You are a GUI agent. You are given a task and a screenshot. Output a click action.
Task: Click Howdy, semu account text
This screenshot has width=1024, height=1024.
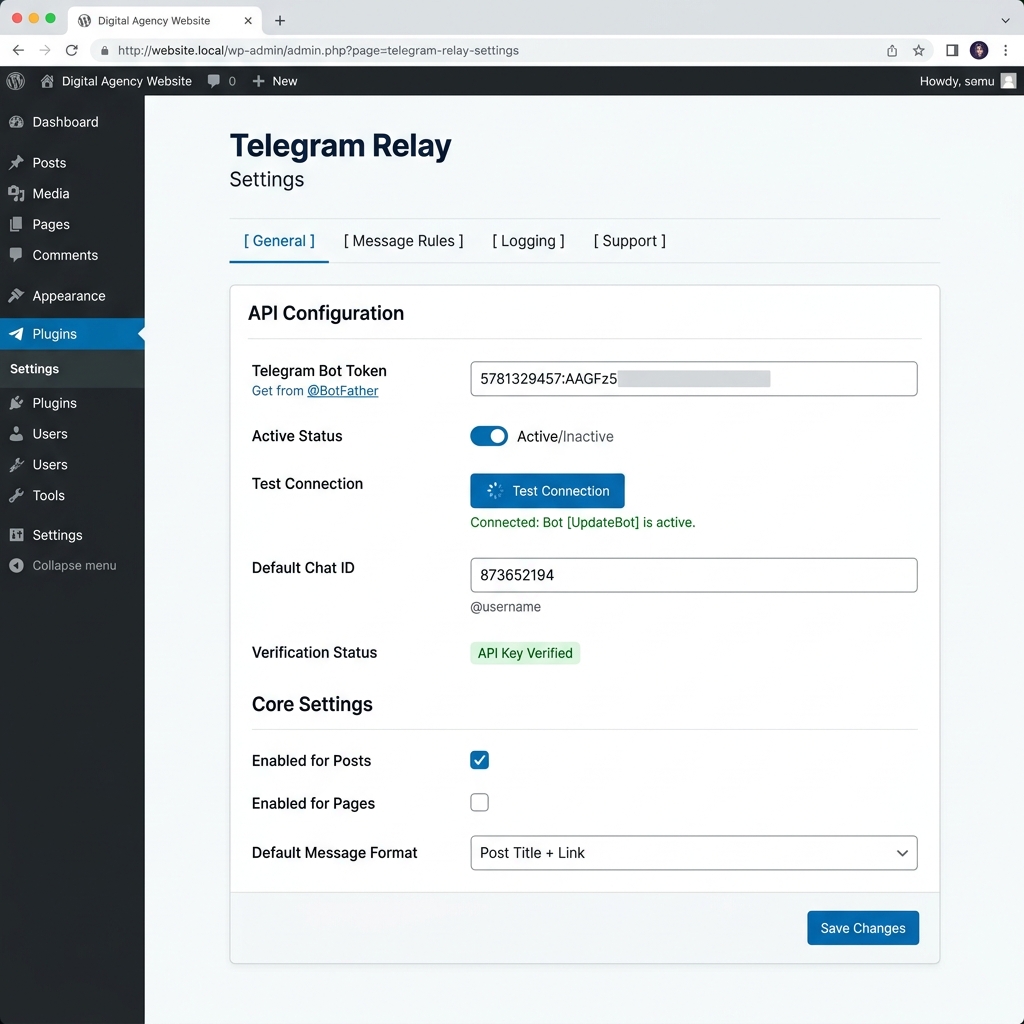(957, 81)
